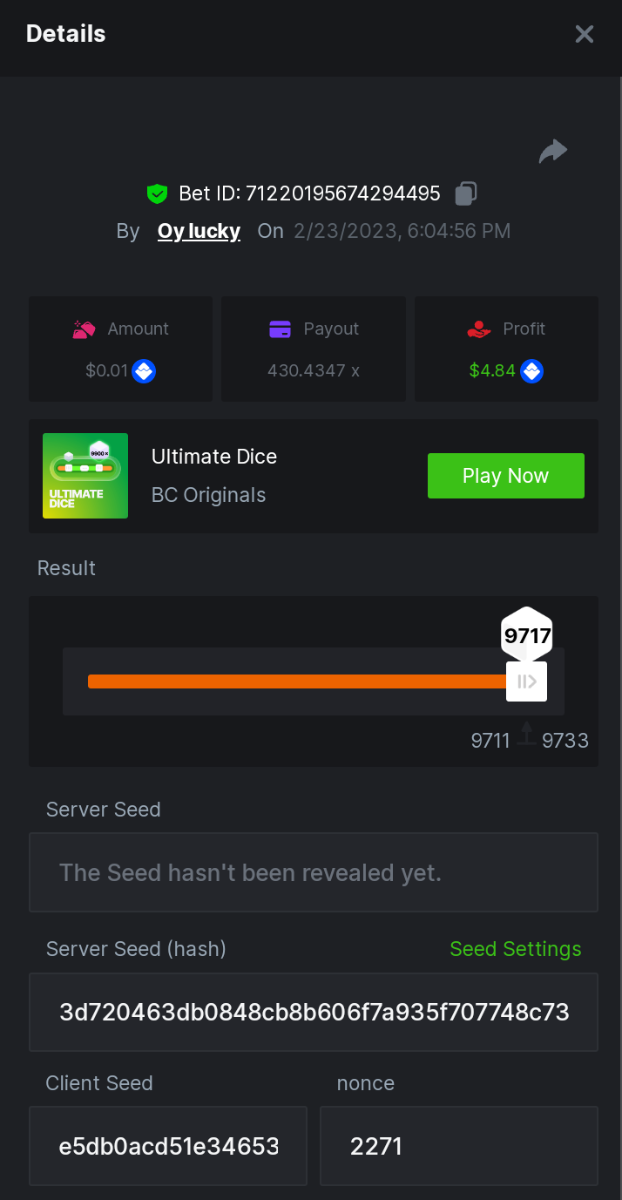Click the red Profit hand icon

pos(479,329)
